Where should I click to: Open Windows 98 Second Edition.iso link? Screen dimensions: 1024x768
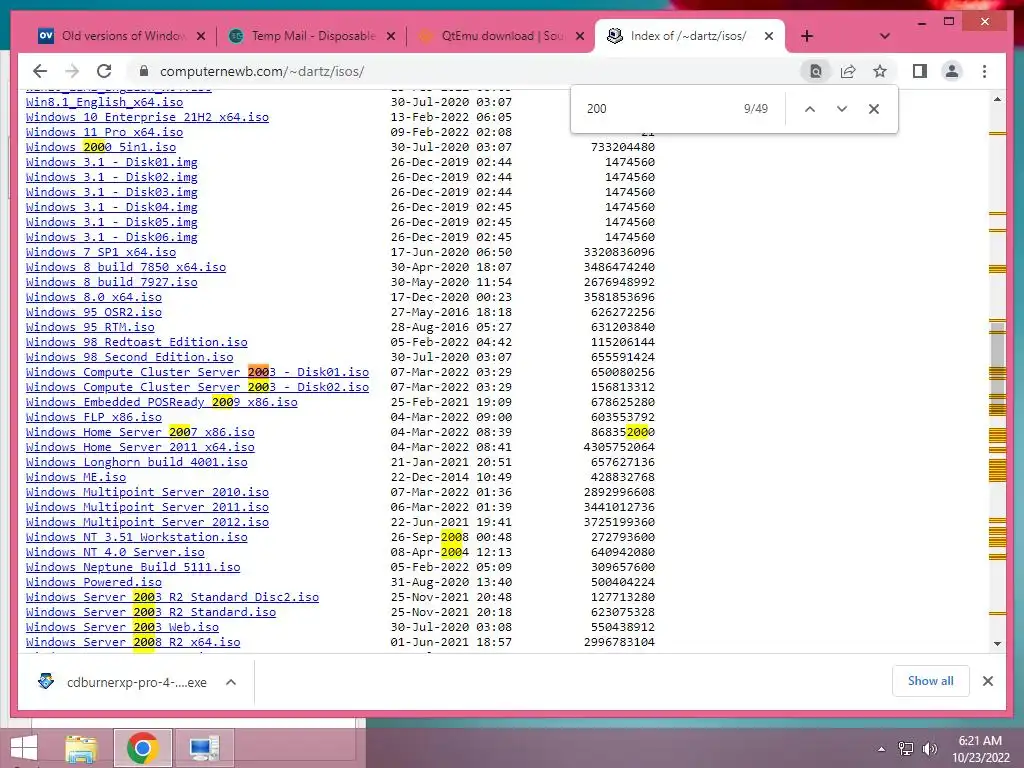(129, 357)
